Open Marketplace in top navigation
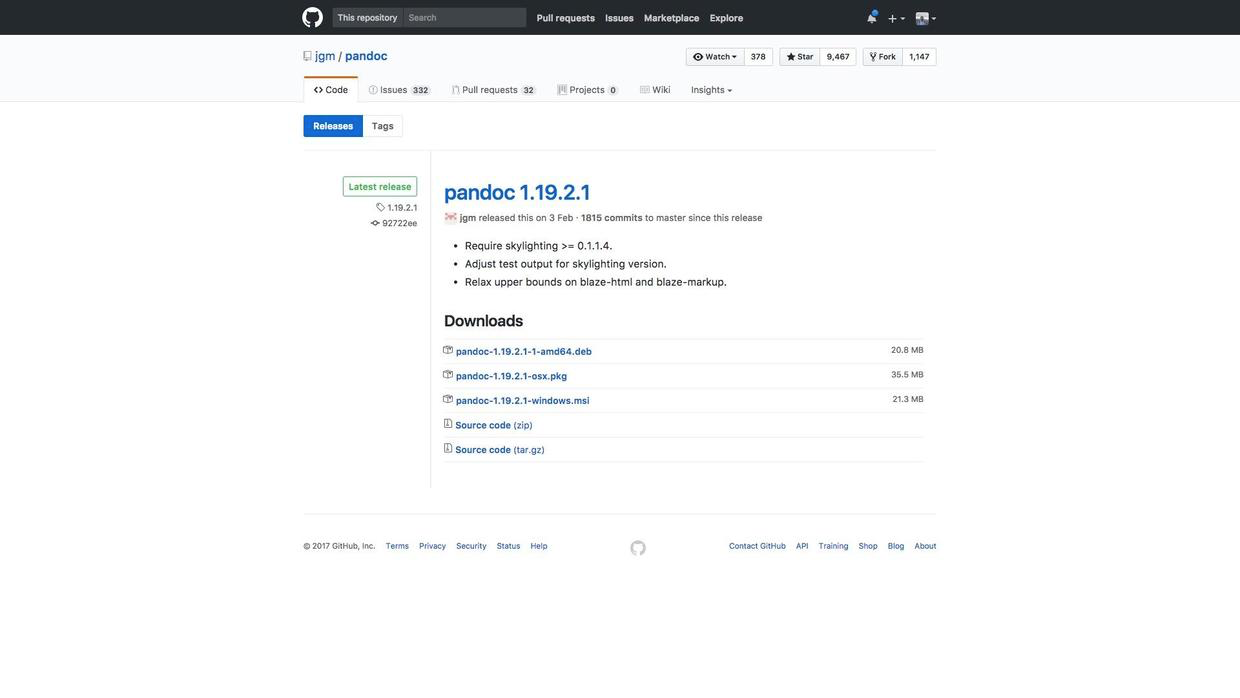 (672, 18)
